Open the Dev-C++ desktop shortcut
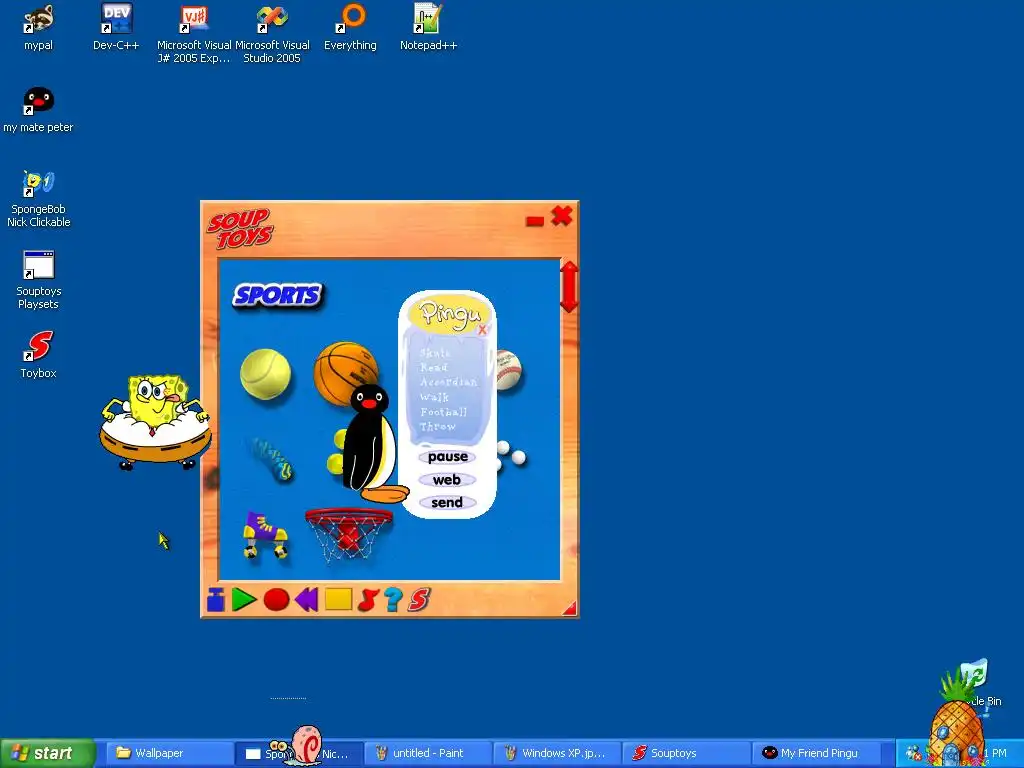1024x768 pixels. pos(116,27)
